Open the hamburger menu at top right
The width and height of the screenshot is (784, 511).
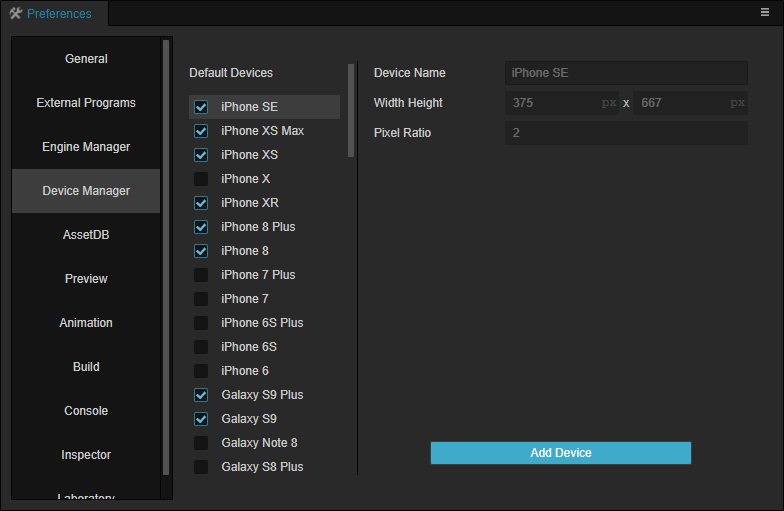click(x=764, y=12)
